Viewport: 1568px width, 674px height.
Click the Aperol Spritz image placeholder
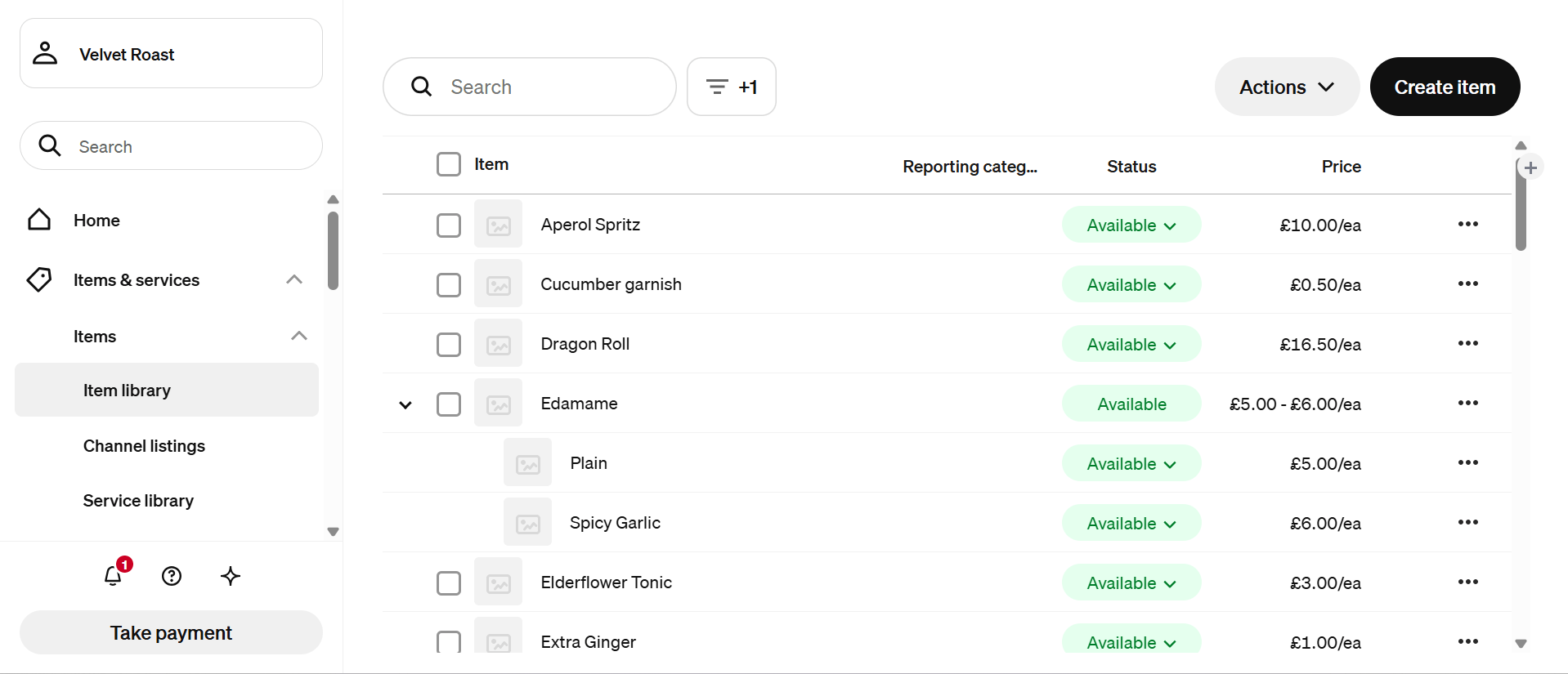pyautogui.click(x=498, y=224)
